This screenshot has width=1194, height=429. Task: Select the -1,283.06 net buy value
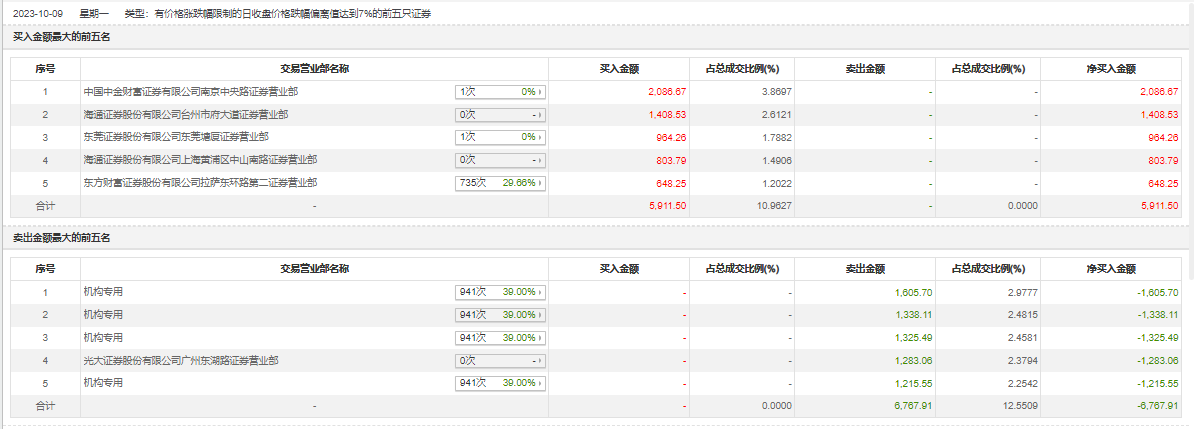tap(1158, 360)
